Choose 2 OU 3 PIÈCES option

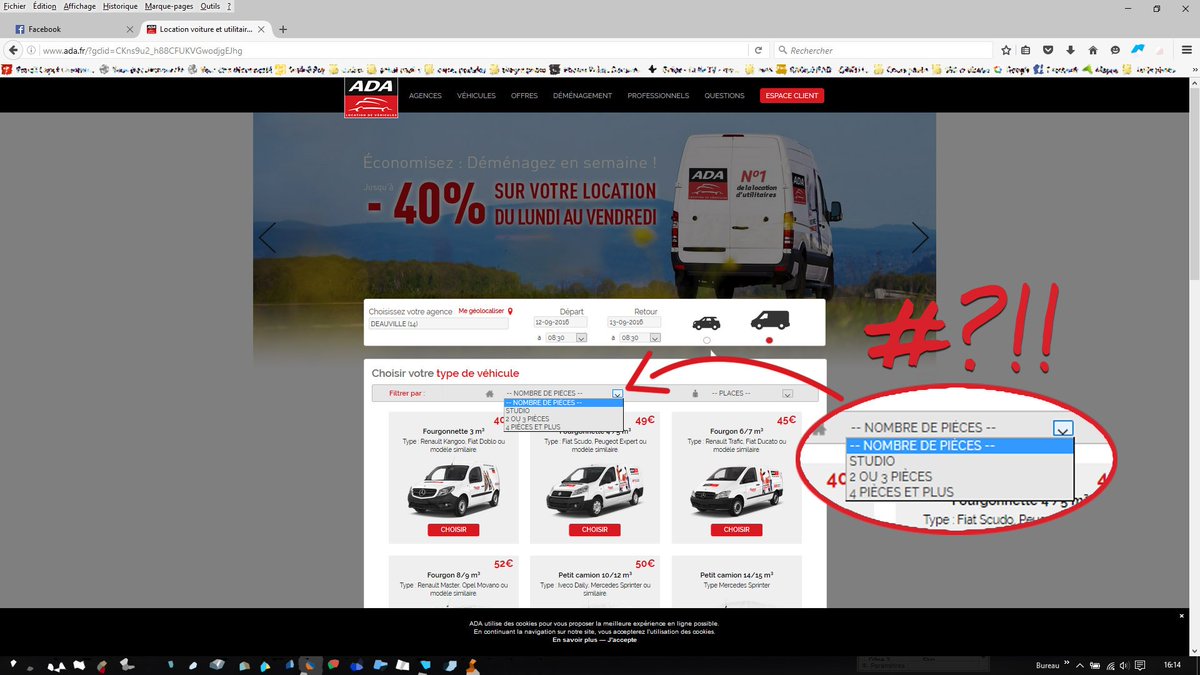[x=564, y=418]
